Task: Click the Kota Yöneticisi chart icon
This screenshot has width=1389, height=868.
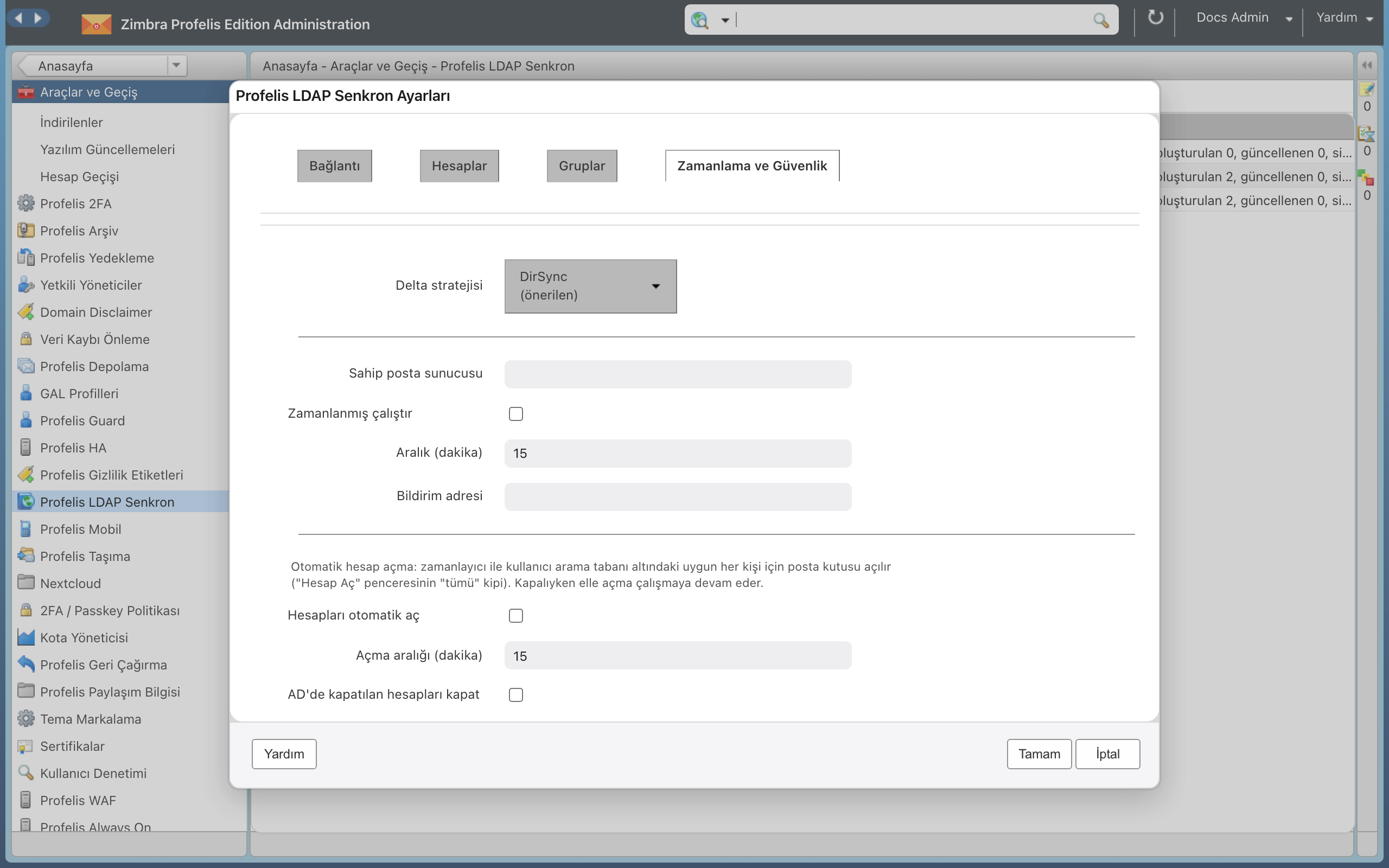Action: tap(26, 637)
